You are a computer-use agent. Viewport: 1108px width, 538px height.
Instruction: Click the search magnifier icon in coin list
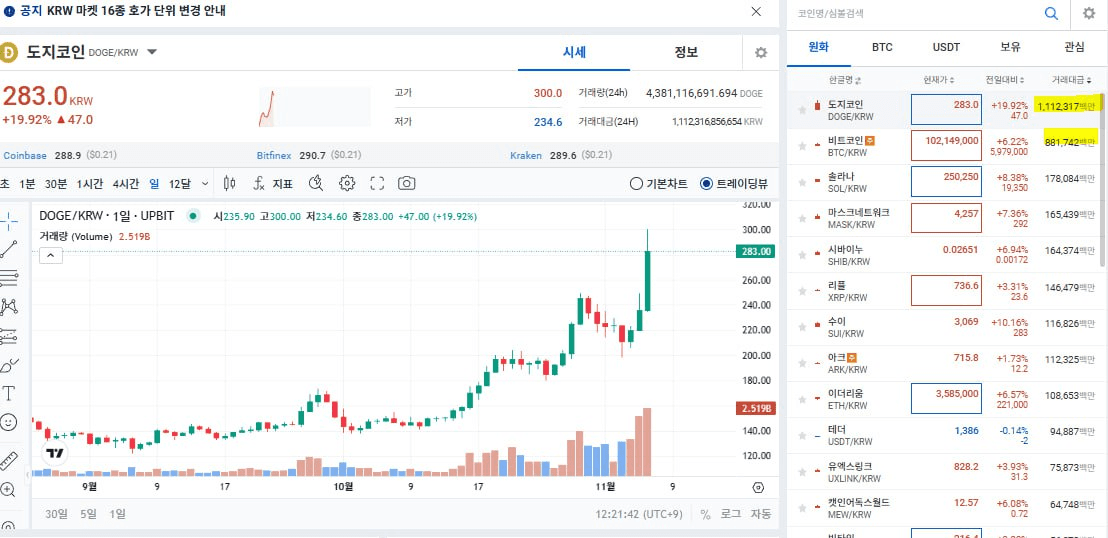tap(1051, 13)
